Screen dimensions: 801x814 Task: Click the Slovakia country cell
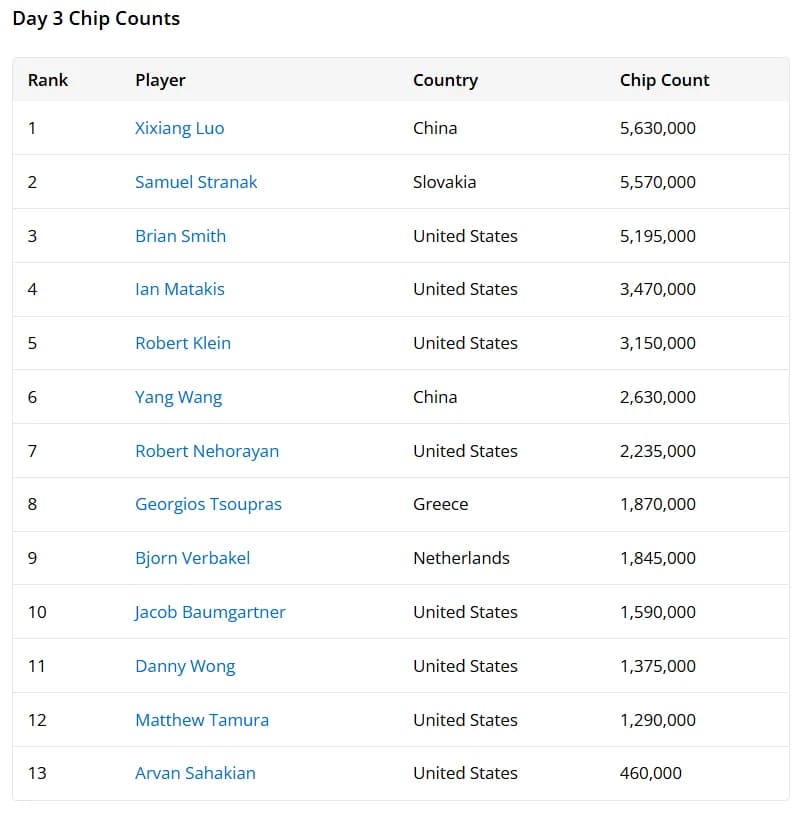pyautogui.click(x=444, y=182)
